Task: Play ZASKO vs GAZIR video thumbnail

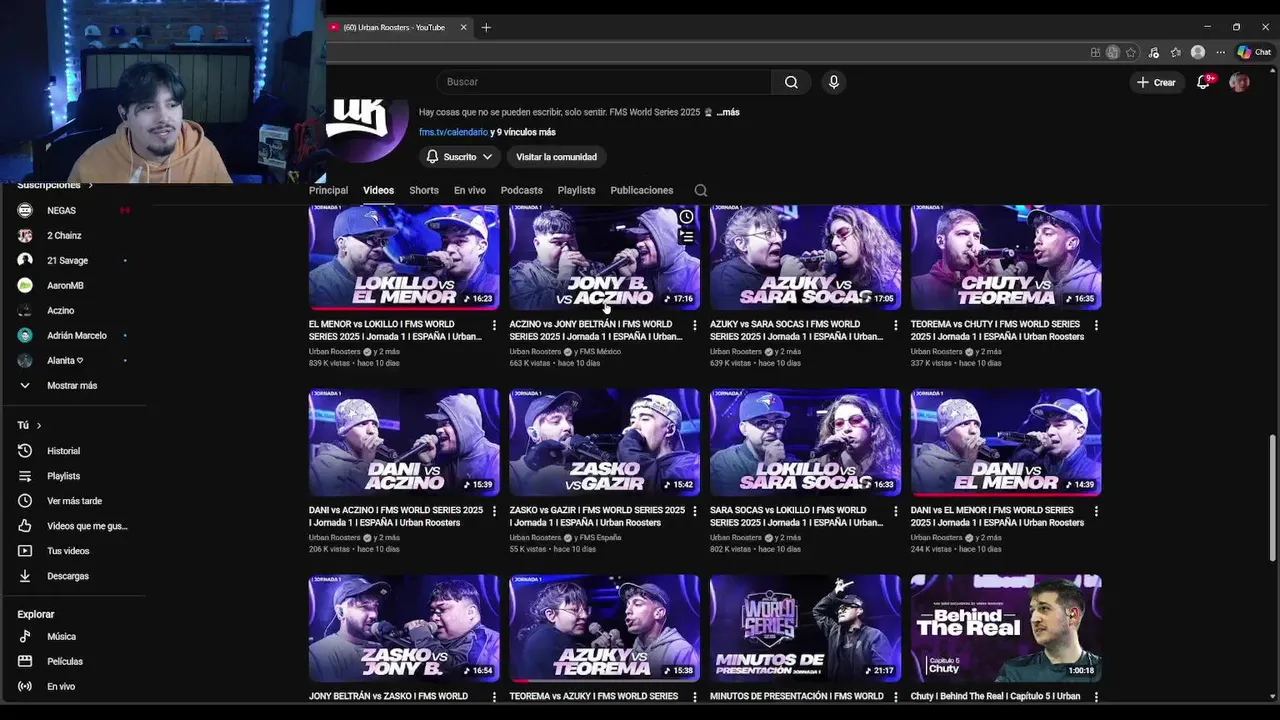Action: (x=605, y=442)
